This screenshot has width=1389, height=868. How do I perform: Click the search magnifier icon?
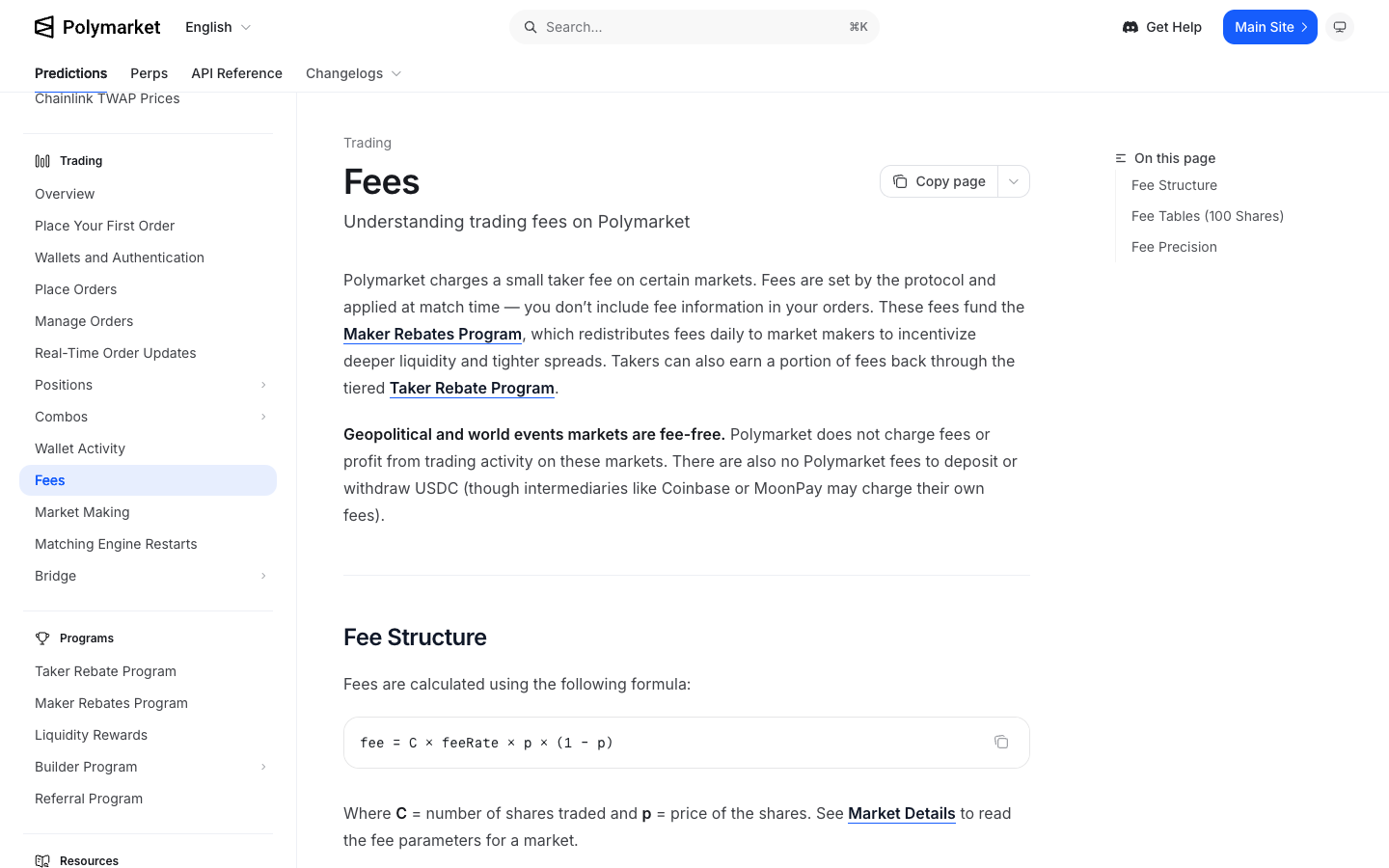click(x=531, y=27)
